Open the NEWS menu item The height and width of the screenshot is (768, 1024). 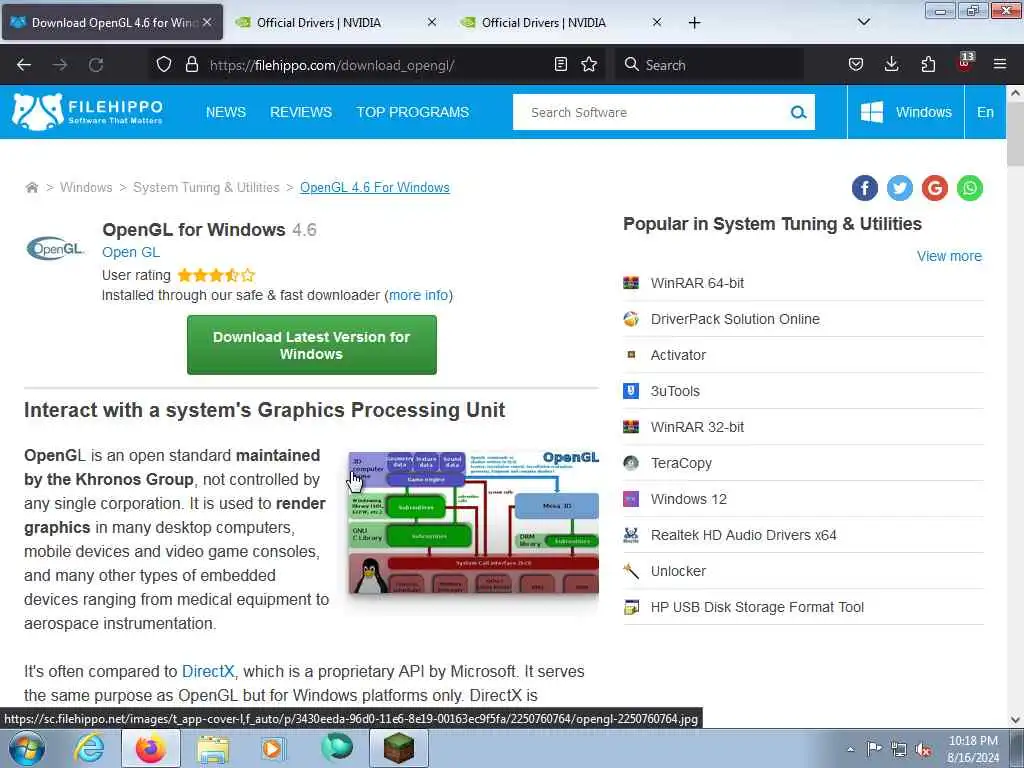(226, 112)
